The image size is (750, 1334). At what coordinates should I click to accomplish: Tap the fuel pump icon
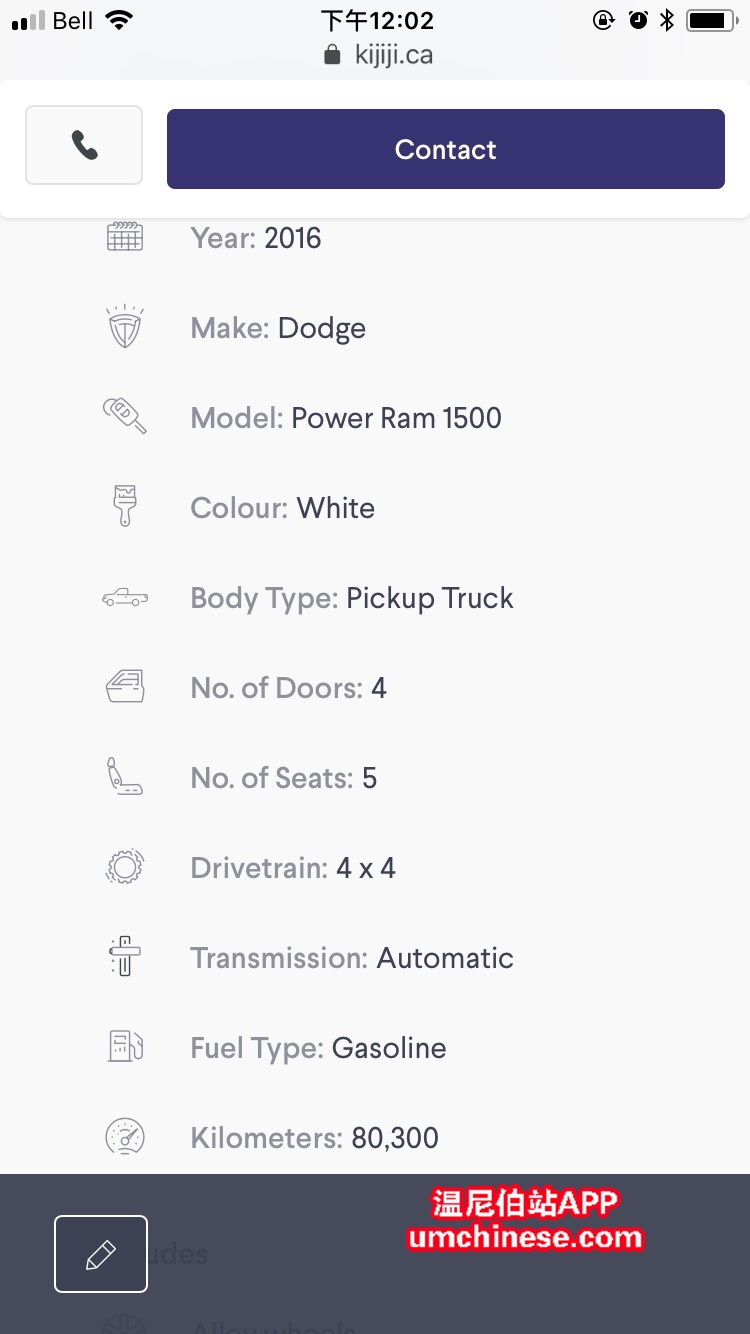[x=125, y=1047]
